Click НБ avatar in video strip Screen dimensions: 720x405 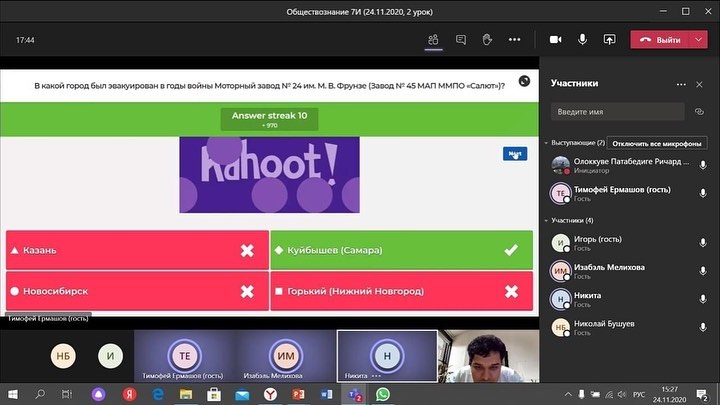(63, 356)
